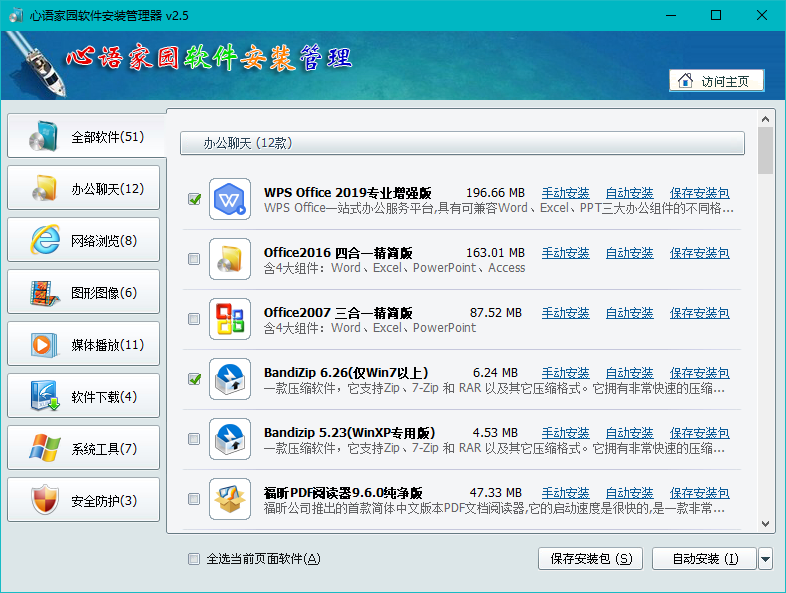Click the Office2007 三合一精简版 icon
Screen dimensions: 786x593
click(230, 319)
